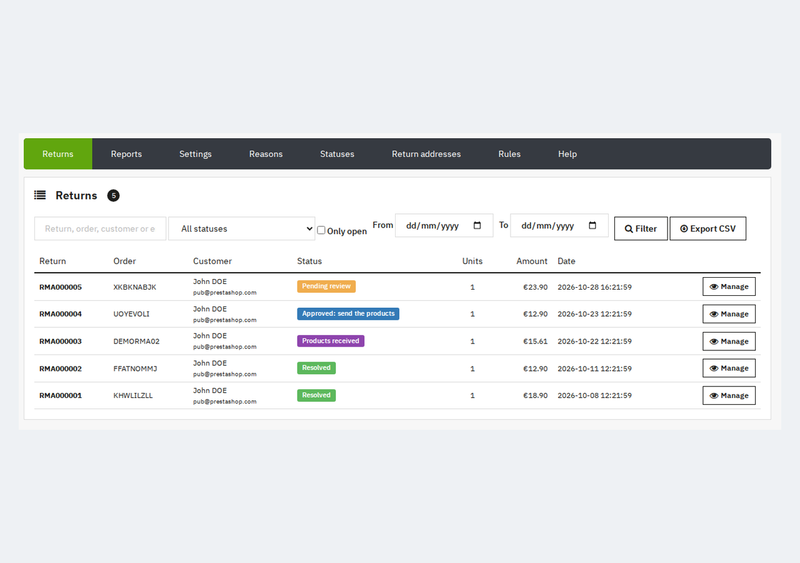
Task: Click Resolved badge in RMA000001 row
Action: coord(316,396)
